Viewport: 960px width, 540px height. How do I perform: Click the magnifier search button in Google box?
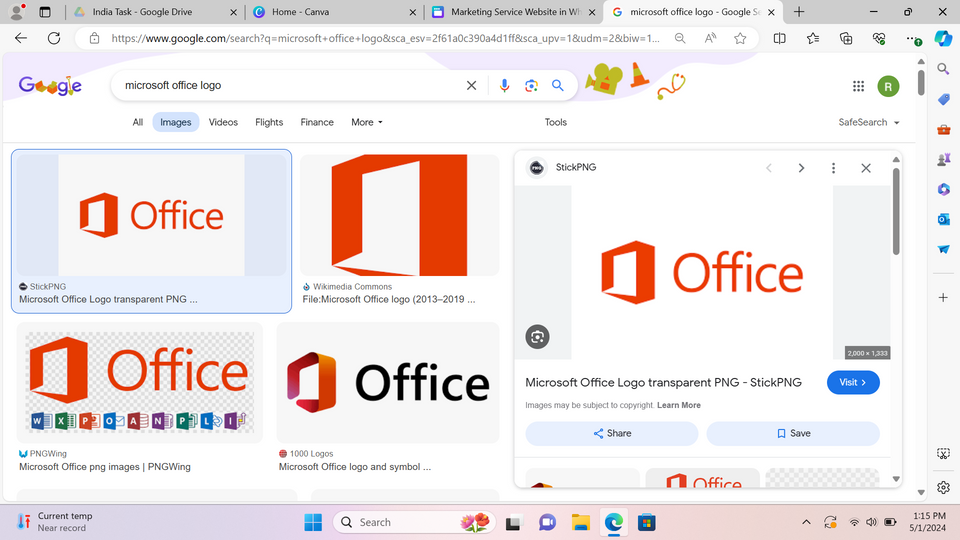(558, 86)
